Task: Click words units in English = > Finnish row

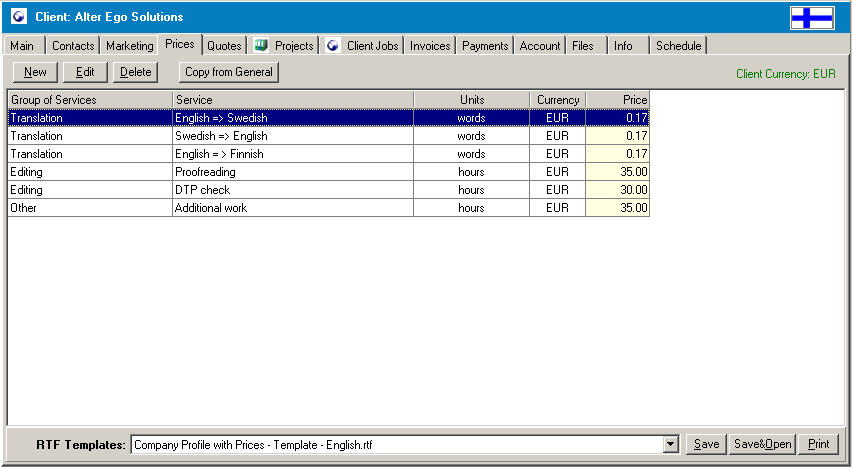Action: point(472,154)
